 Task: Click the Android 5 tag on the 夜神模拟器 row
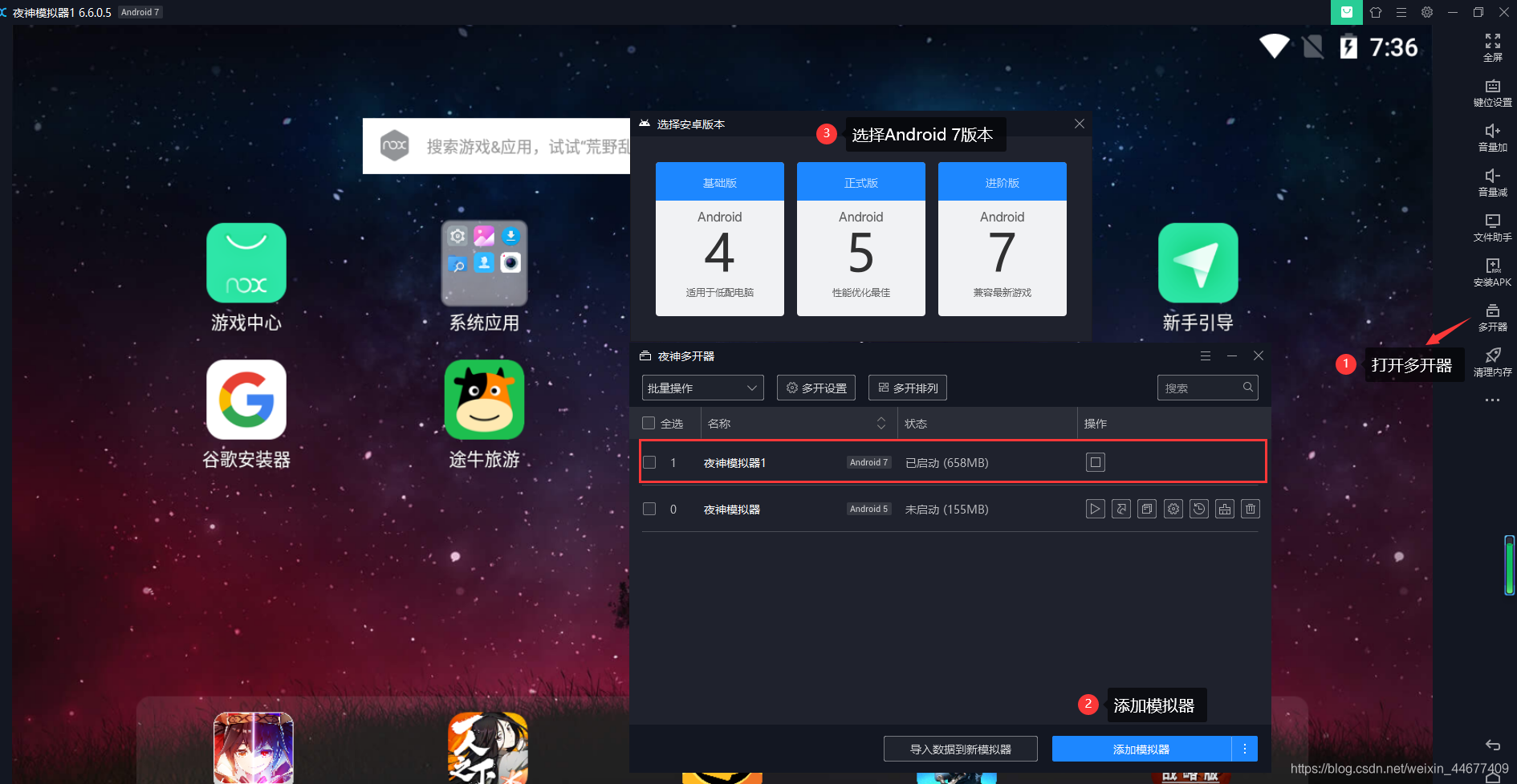click(869, 509)
